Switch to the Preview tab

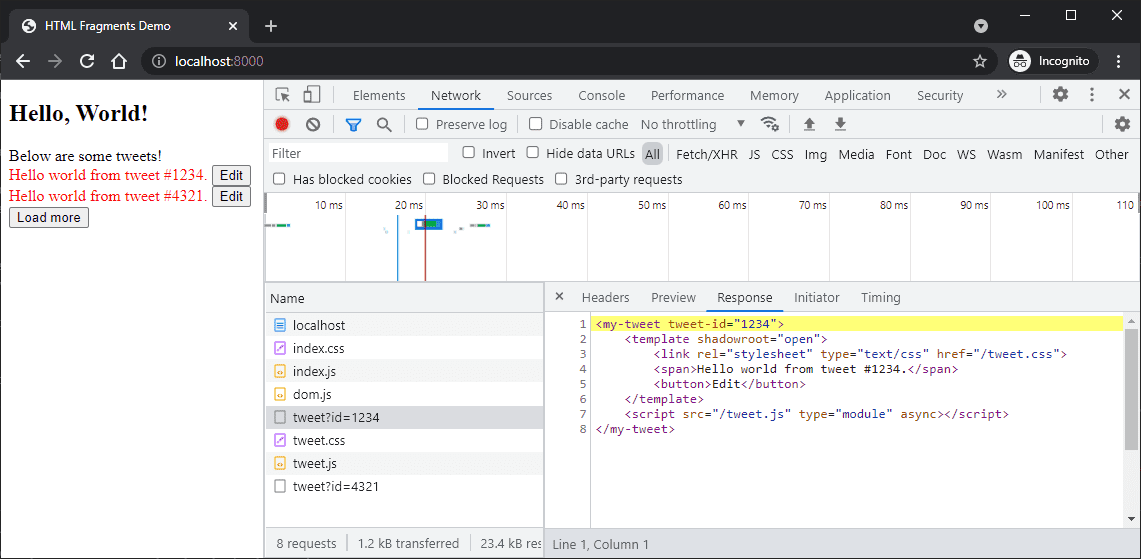[x=673, y=297]
